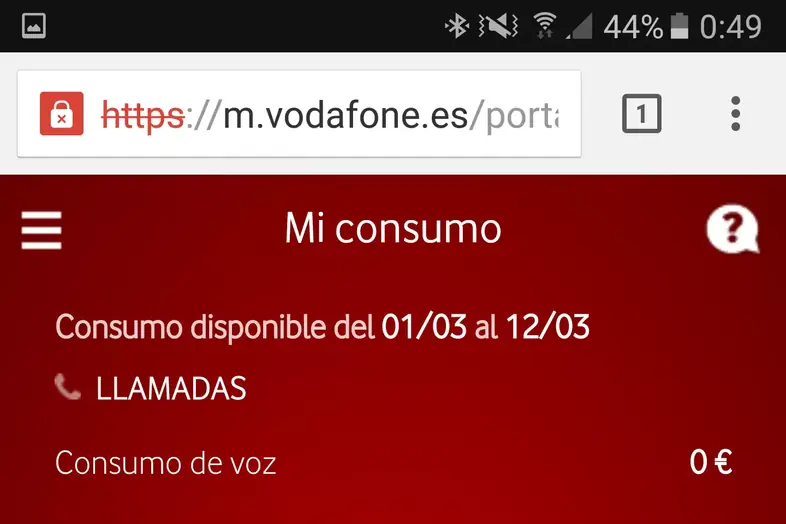Image resolution: width=786 pixels, height=524 pixels.
Task: Tap the red phone icon beside LLAMADAS
Action: pyautogui.click(x=67, y=387)
